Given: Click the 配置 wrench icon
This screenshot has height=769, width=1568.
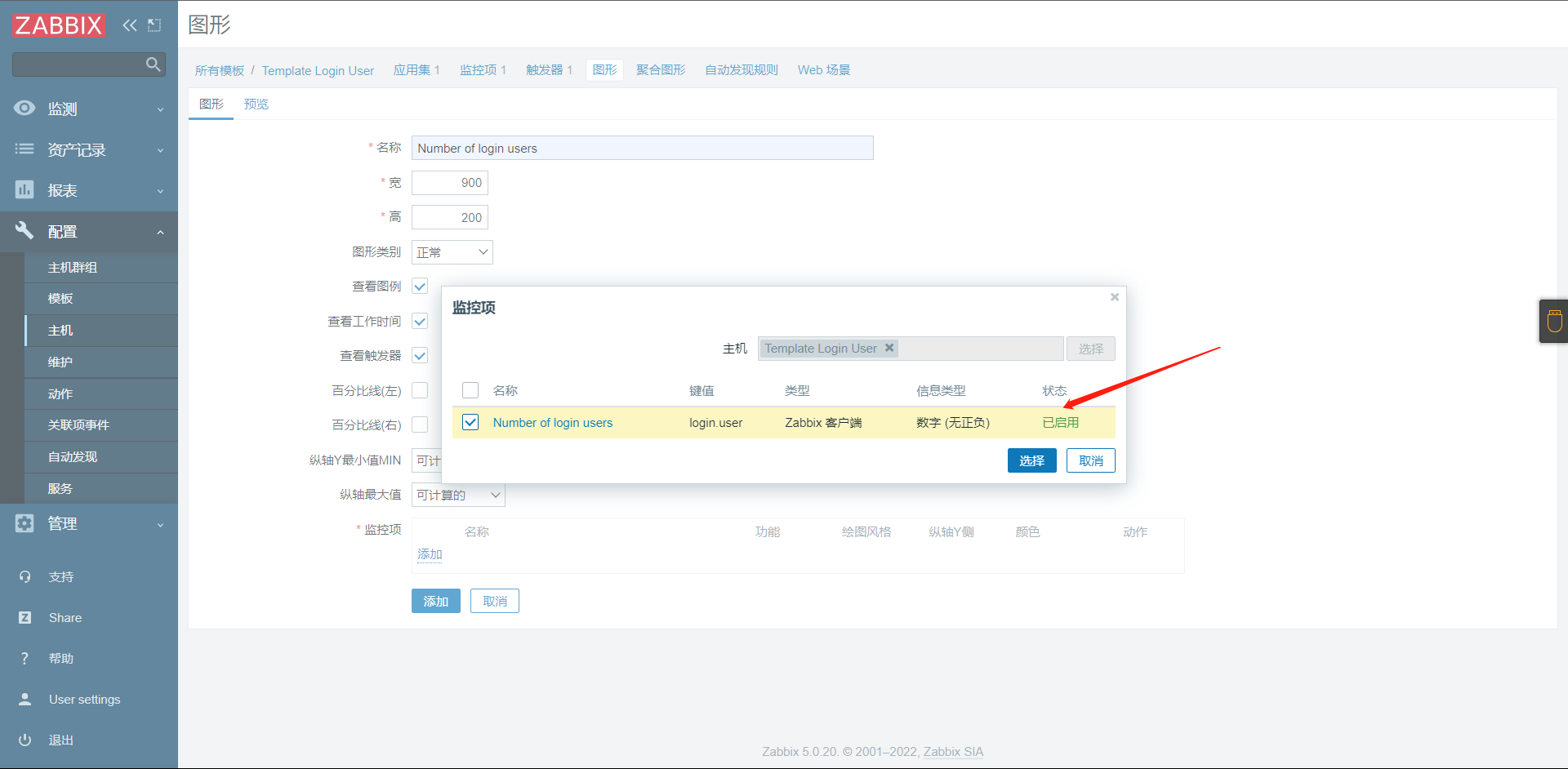Looking at the screenshot, I should (x=24, y=230).
